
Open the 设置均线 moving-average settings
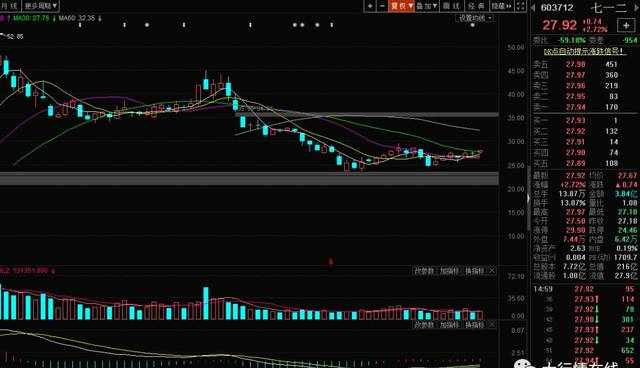(x=475, y=18)
